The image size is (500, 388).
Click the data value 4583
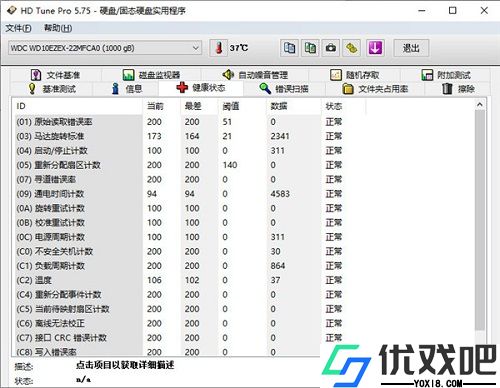280,194
